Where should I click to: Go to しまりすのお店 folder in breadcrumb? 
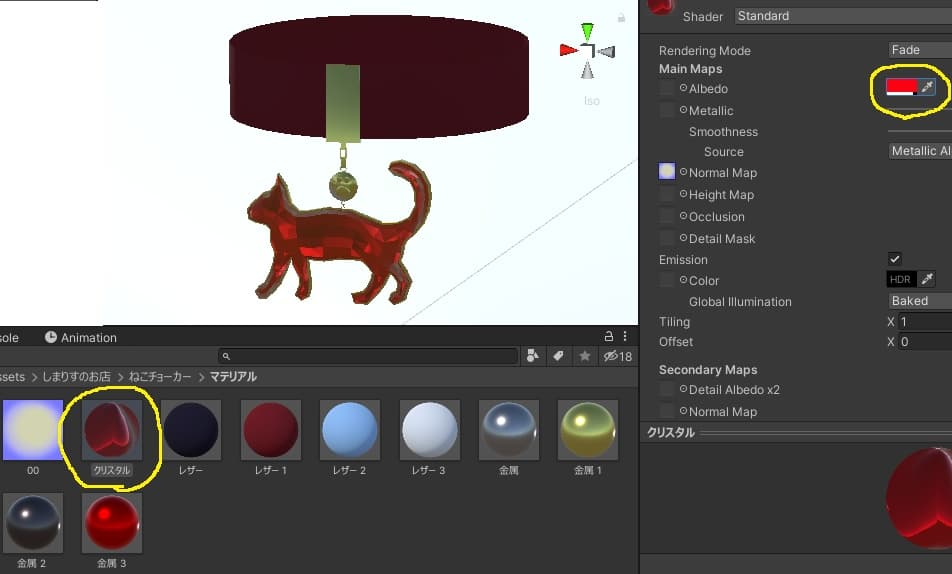[x=76, y=377]
